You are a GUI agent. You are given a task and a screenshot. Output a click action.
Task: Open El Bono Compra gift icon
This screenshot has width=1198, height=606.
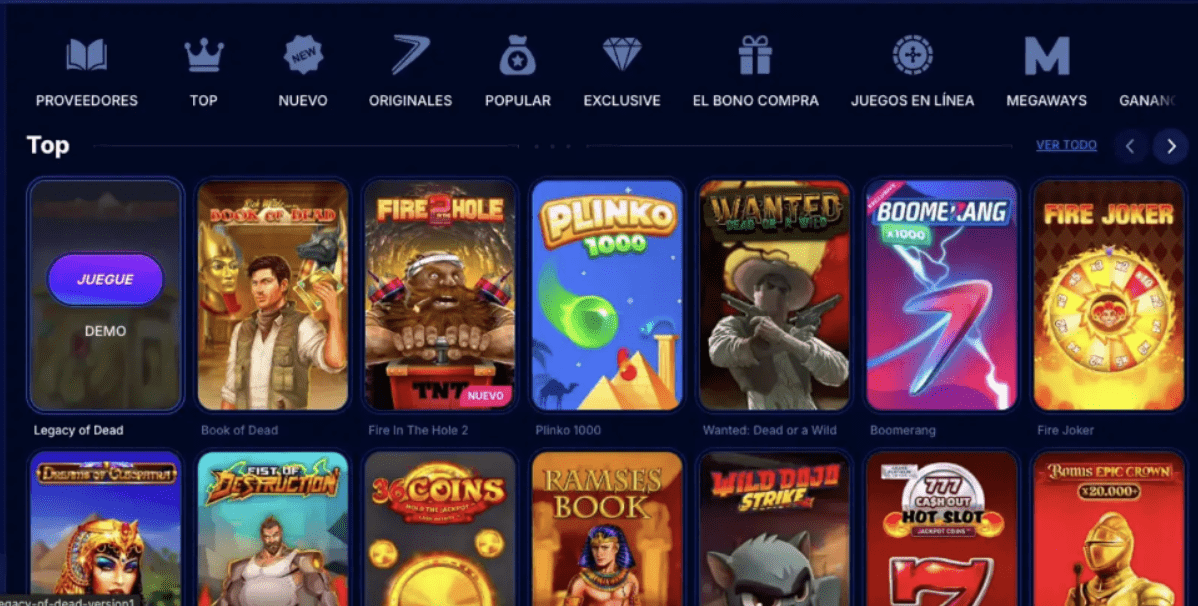pyautogui.click(x=756, y=55)
